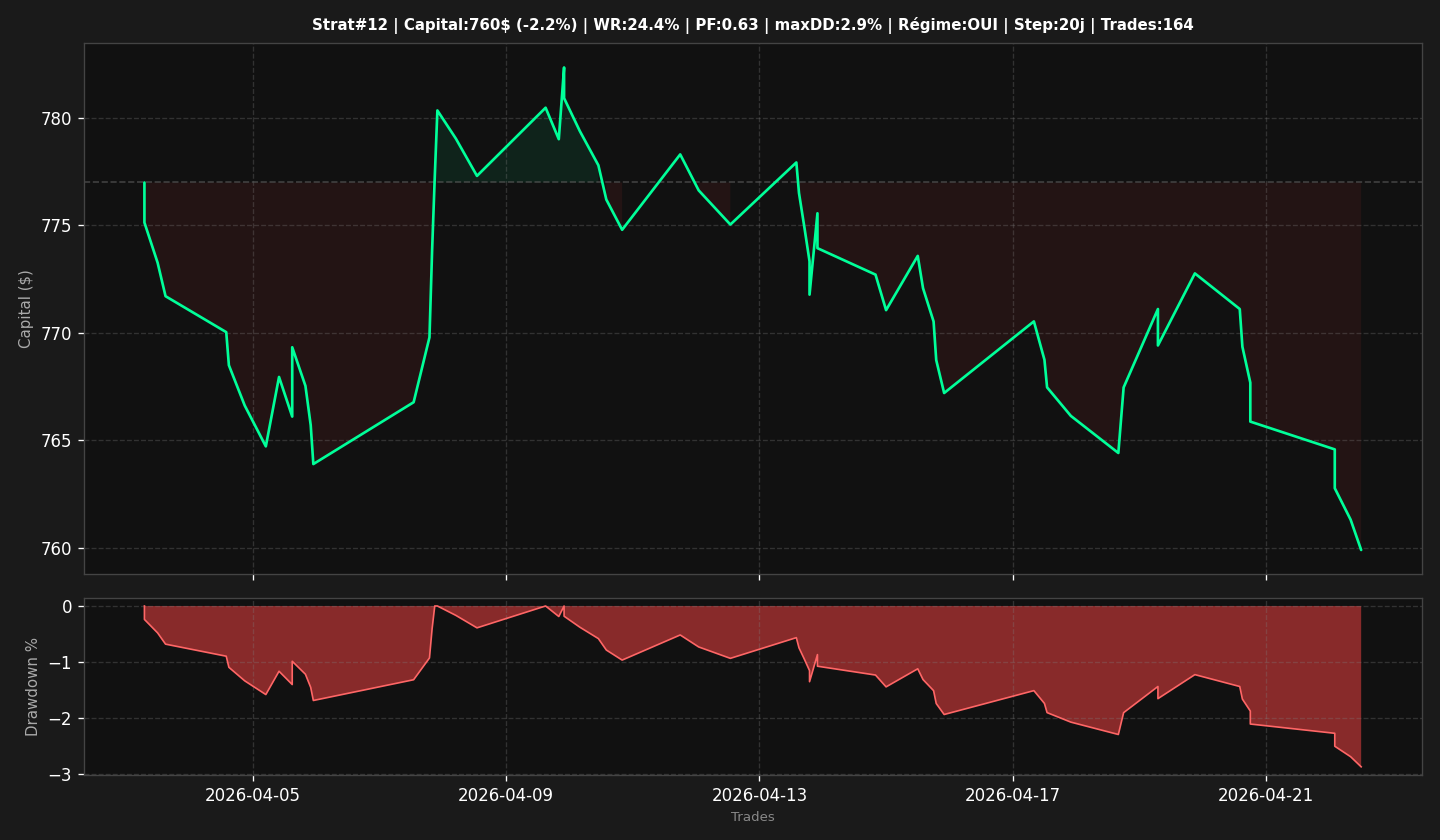Click the Drawdown % axis label
The width and height of the screenshot is (1440, 840).
[32, 687]
